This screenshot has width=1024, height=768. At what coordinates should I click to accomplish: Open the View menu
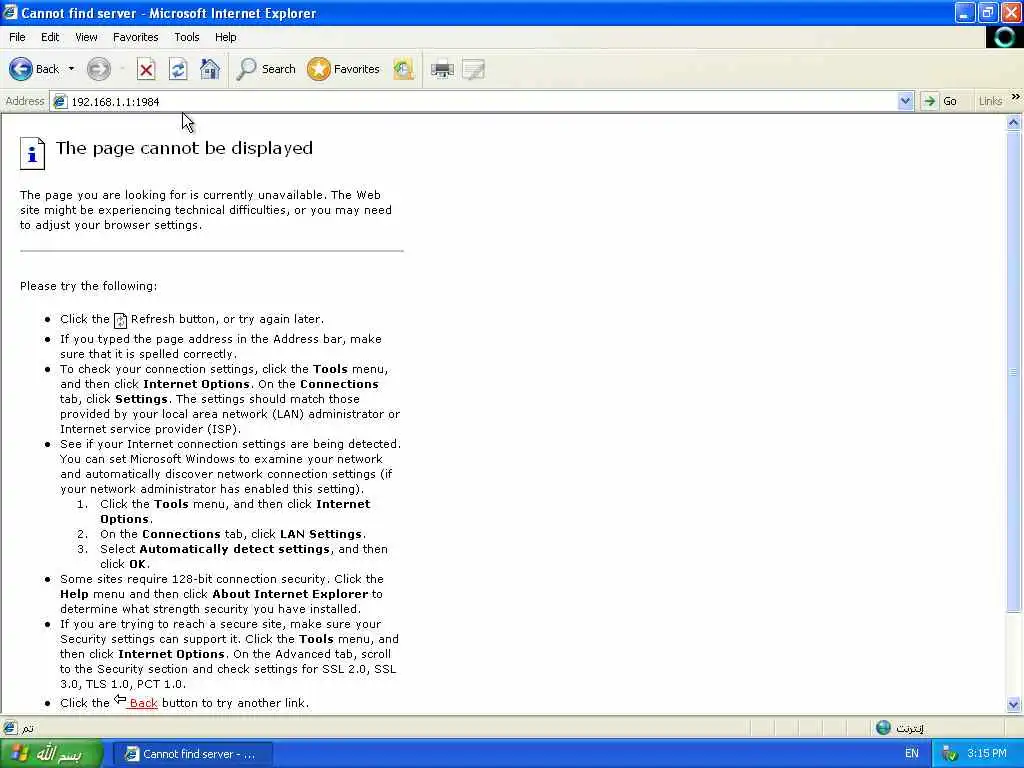tap(86, 37)
